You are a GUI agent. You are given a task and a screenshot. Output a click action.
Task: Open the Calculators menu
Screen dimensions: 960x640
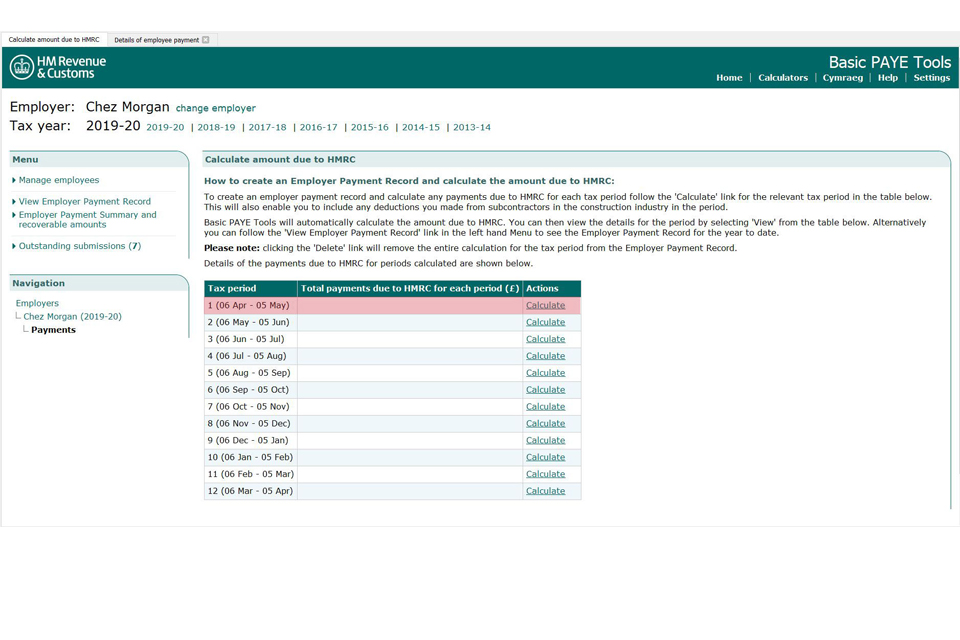[x=782, y=78]
